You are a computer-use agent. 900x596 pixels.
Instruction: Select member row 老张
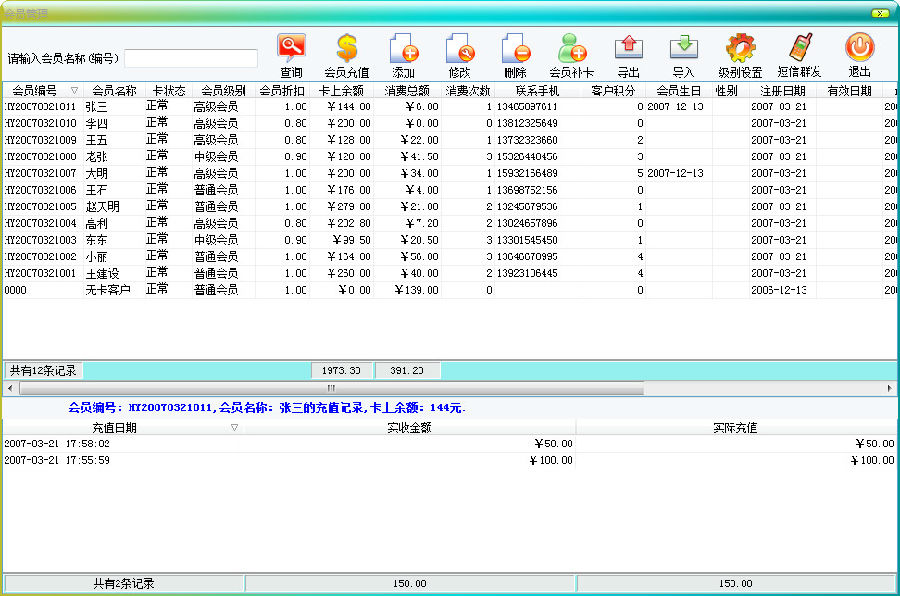[x=449, y=156]
